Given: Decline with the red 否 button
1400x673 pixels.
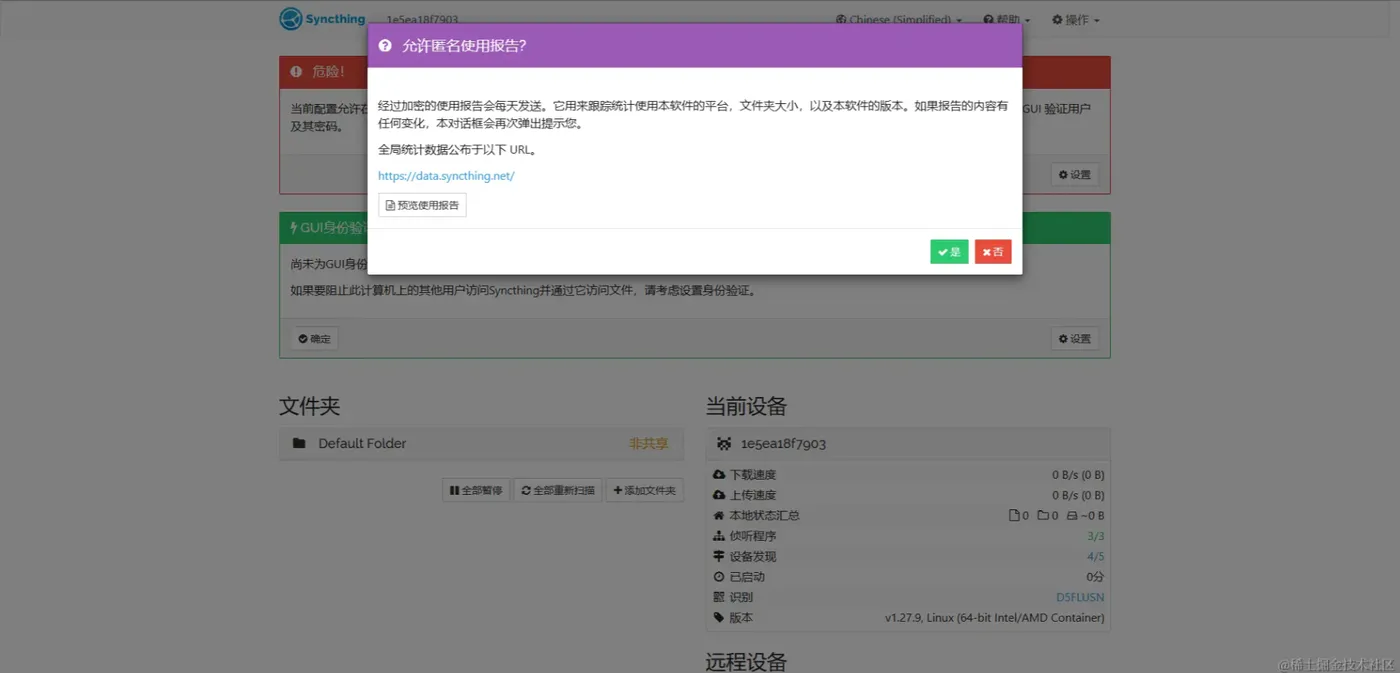Looking at the screenshot, I should tap(993, 252).
